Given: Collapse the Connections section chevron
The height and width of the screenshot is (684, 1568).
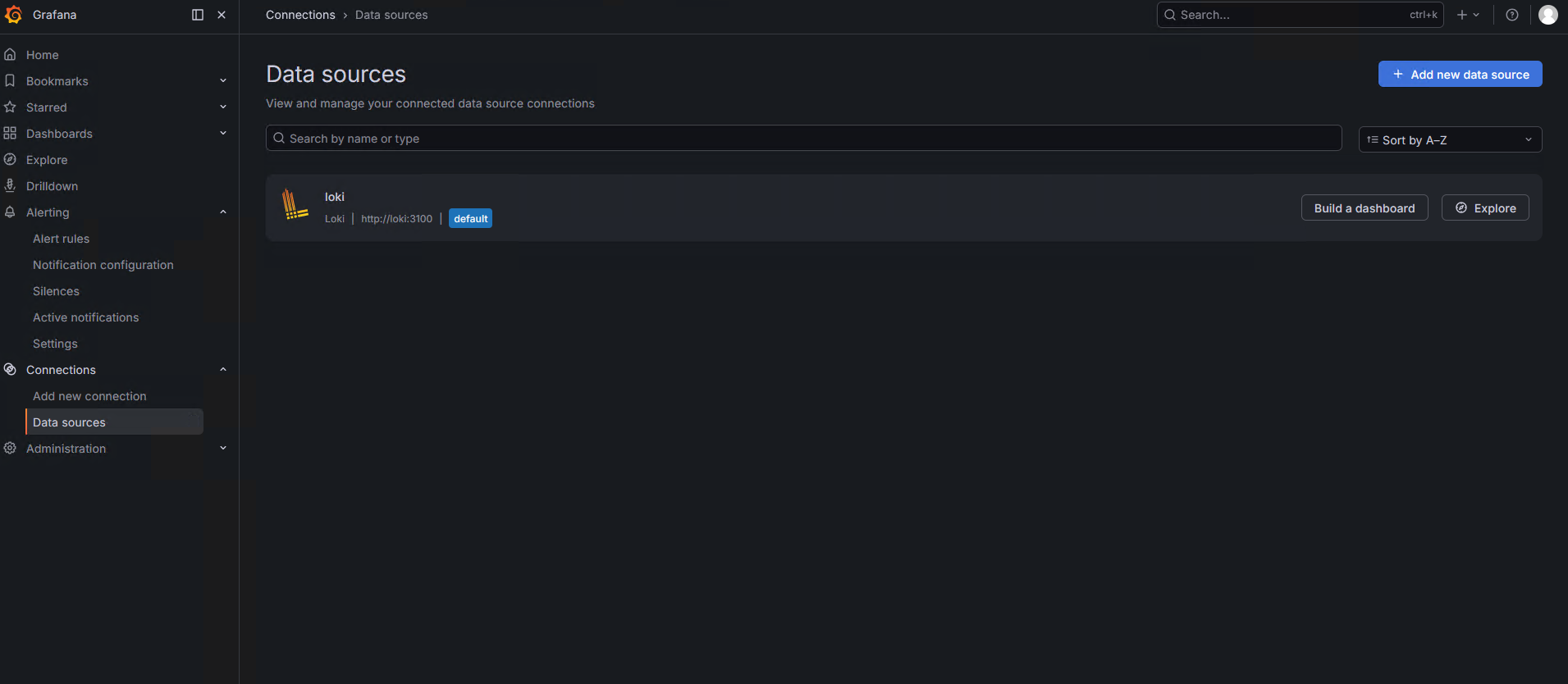Looking at the screenshot, I should coord(223,370).
